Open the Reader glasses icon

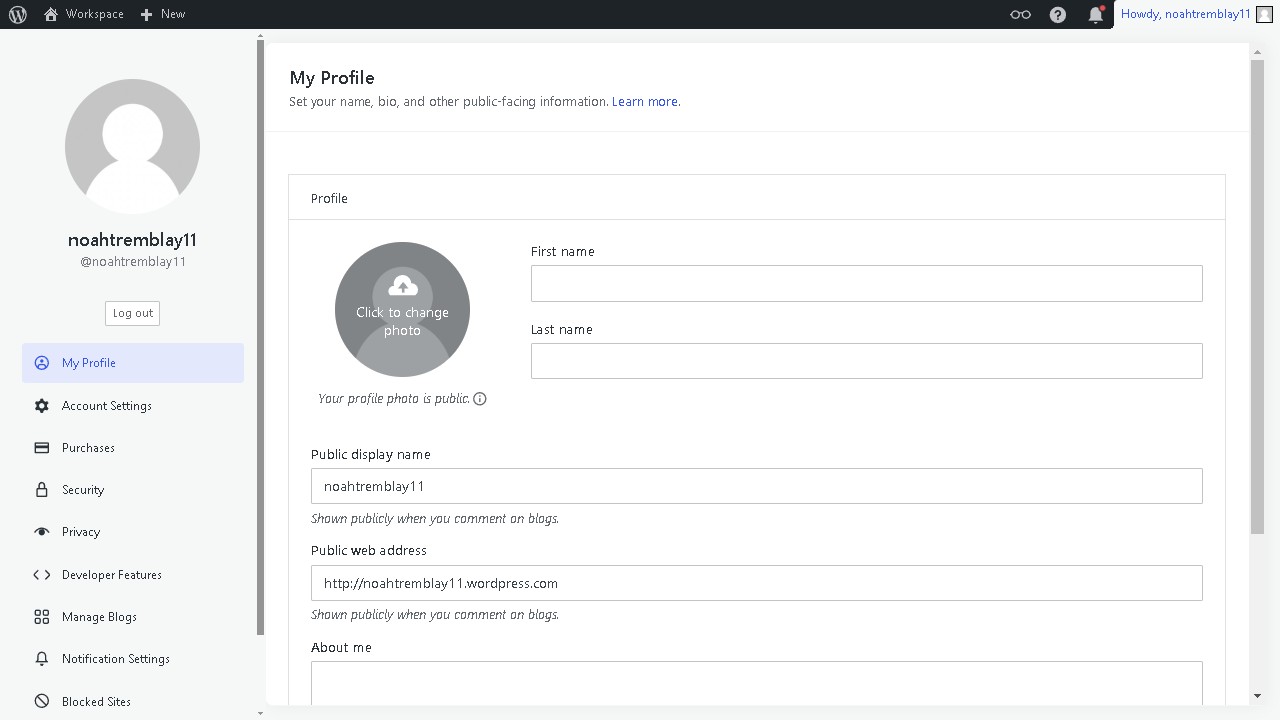1020,14
